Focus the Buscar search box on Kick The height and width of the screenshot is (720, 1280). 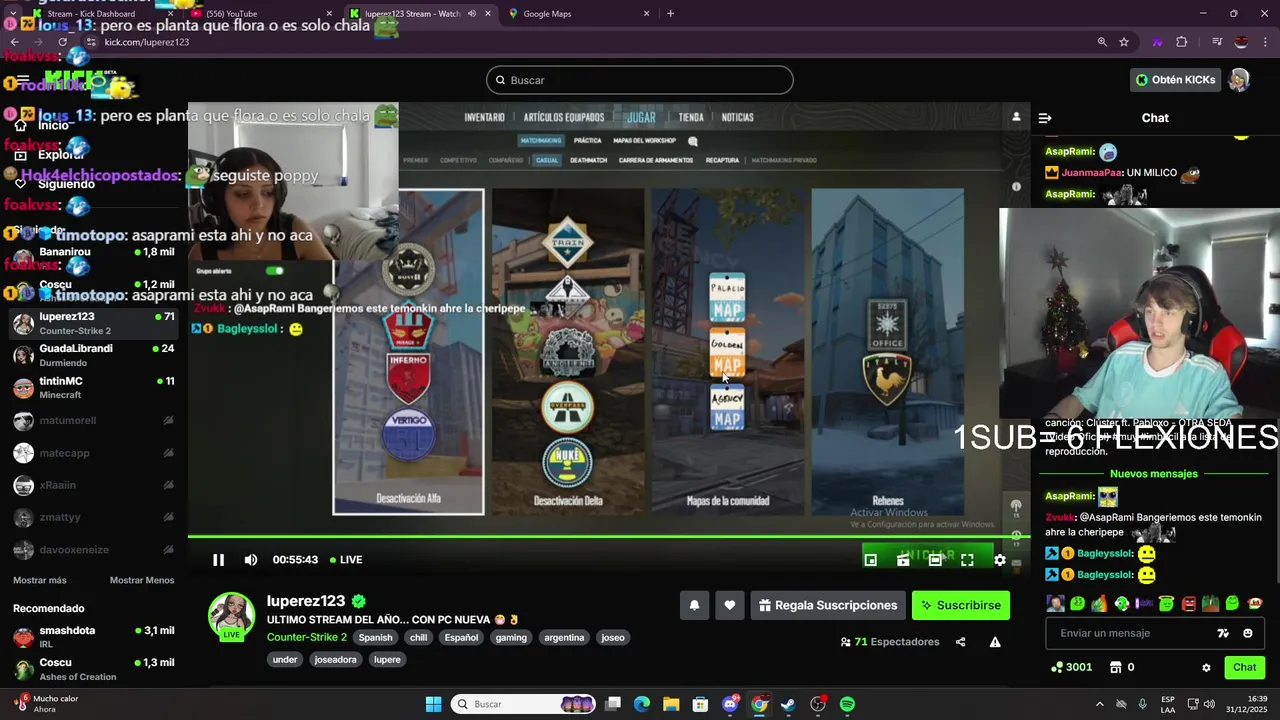click(640, 80)
